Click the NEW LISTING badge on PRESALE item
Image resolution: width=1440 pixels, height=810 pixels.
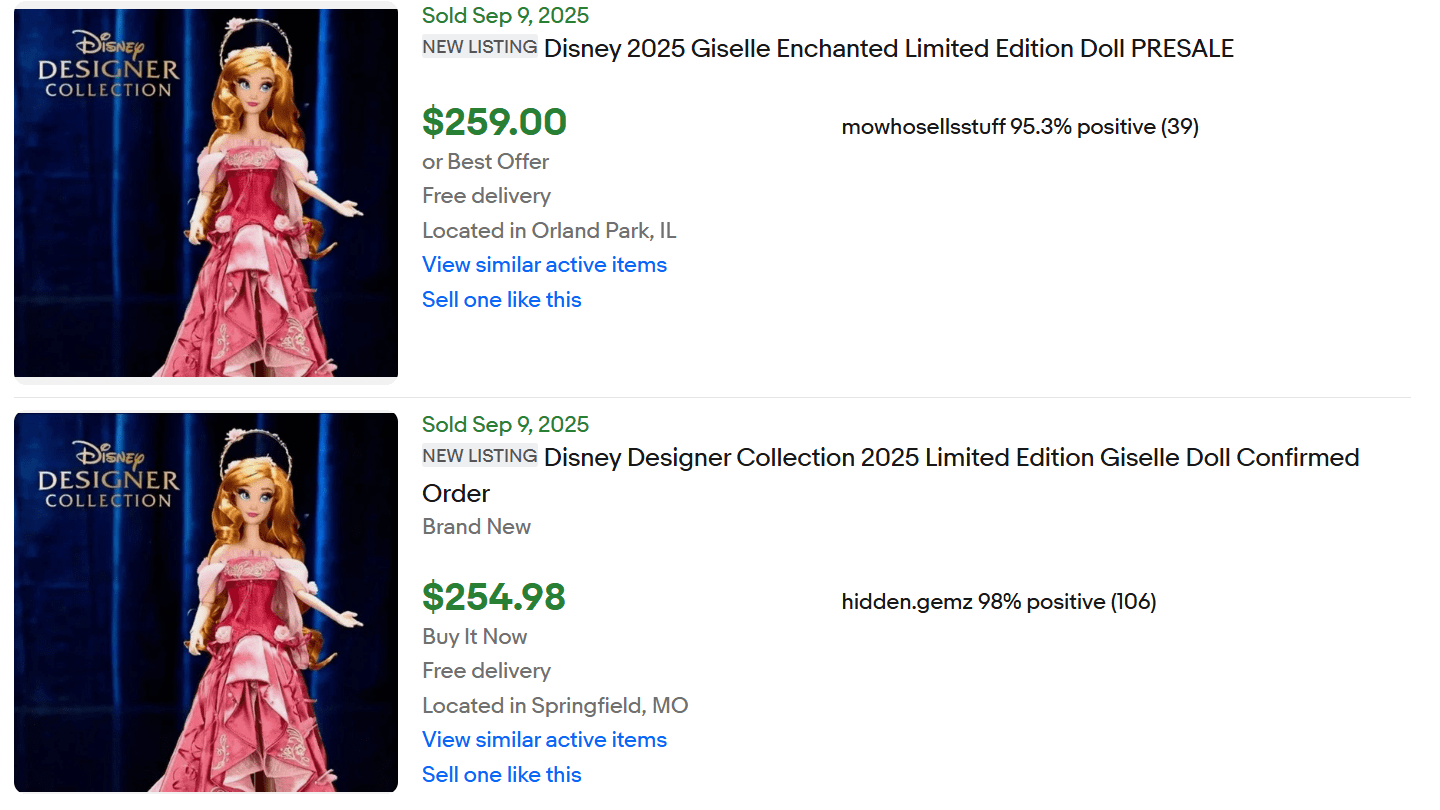pos(479,46)
